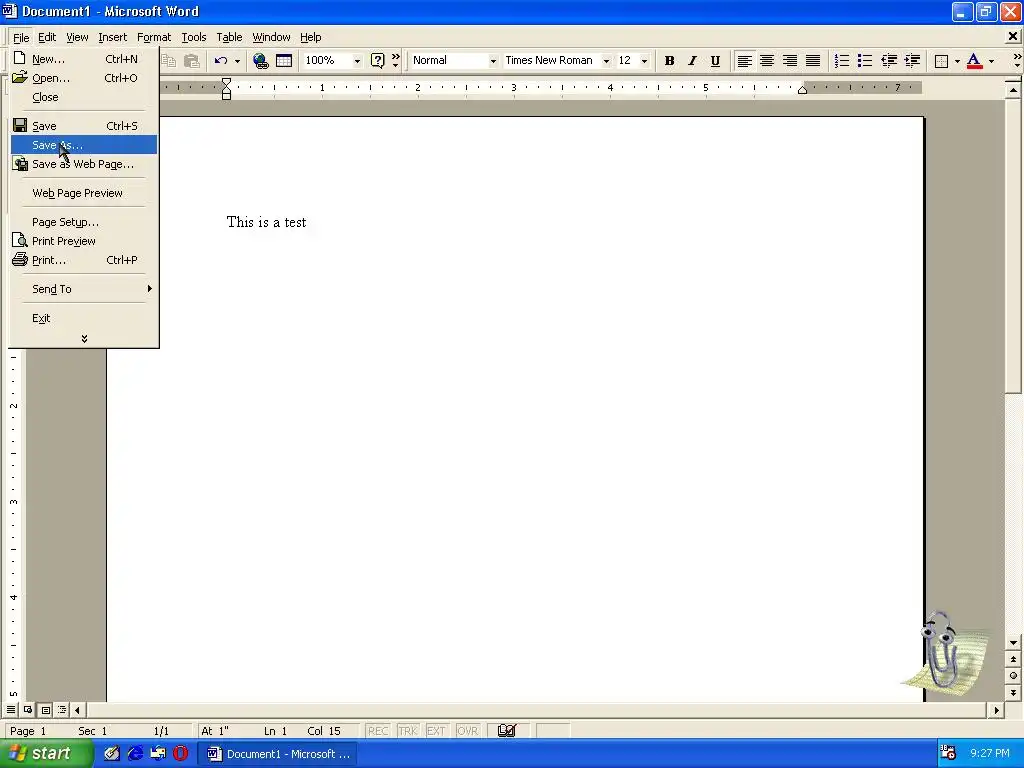Choose Print... from File menu
1024x768 pixels.
click(x=84, y=260)
